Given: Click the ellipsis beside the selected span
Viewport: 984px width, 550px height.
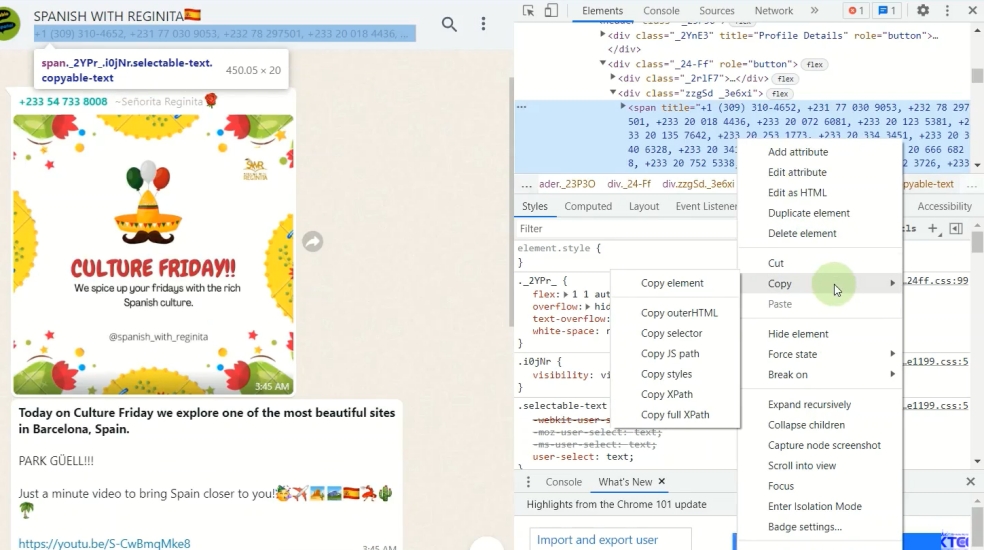Looking at the screenshot, I should coord(521,107).
